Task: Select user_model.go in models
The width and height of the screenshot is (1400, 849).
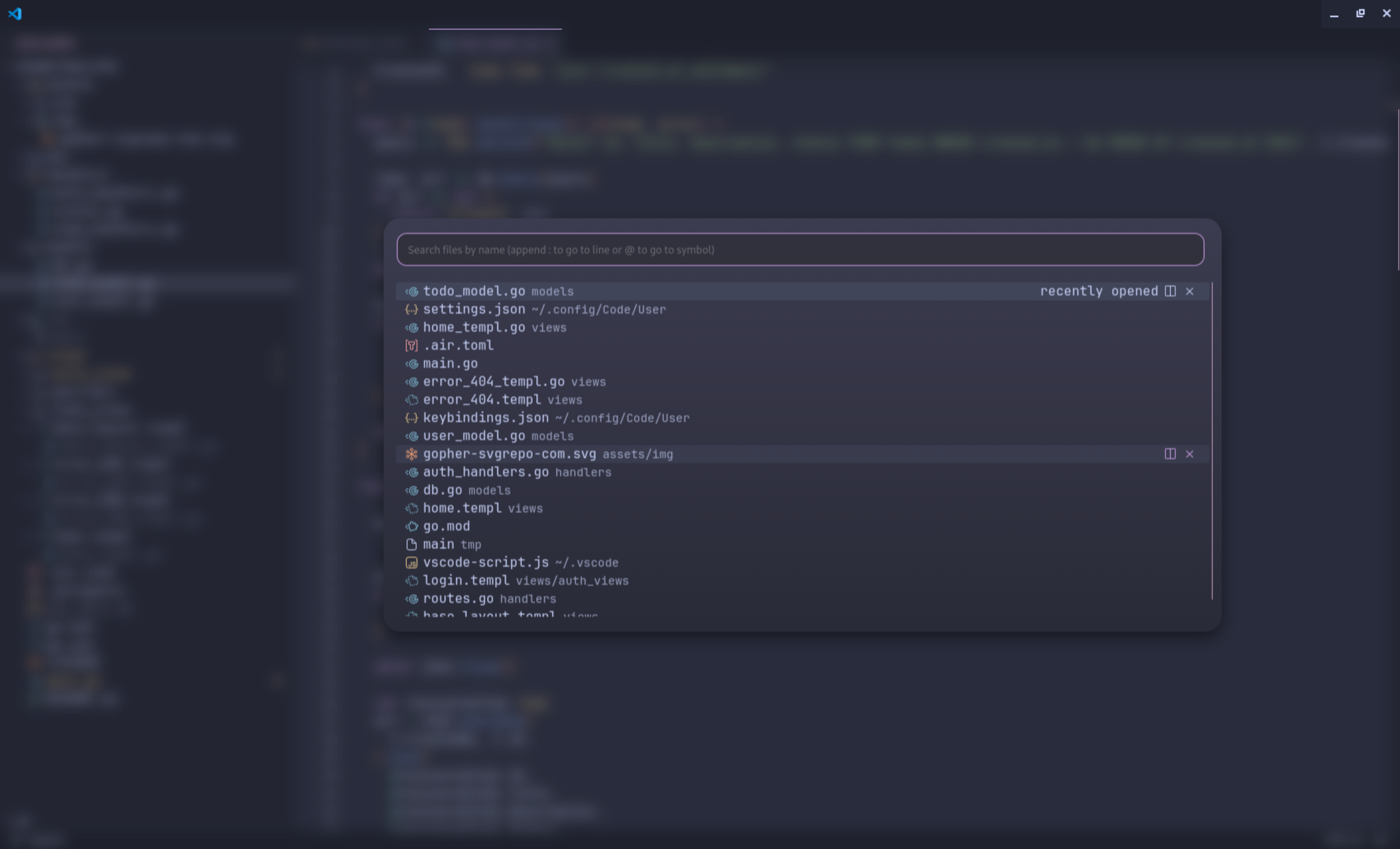Action: [802, 436]
